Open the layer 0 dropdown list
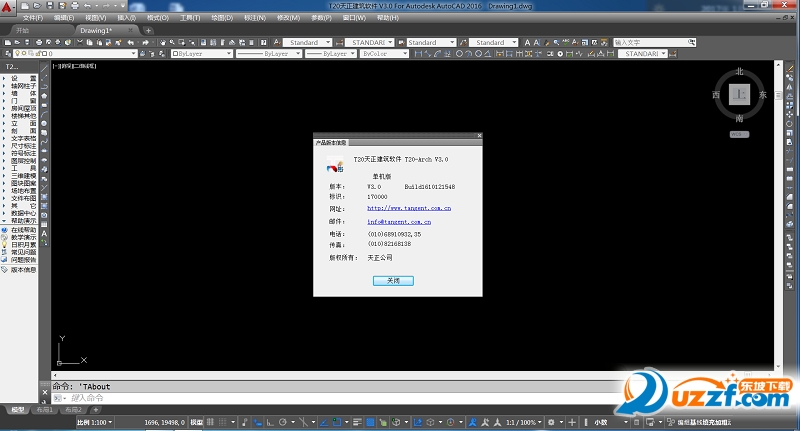 point(76,54)
